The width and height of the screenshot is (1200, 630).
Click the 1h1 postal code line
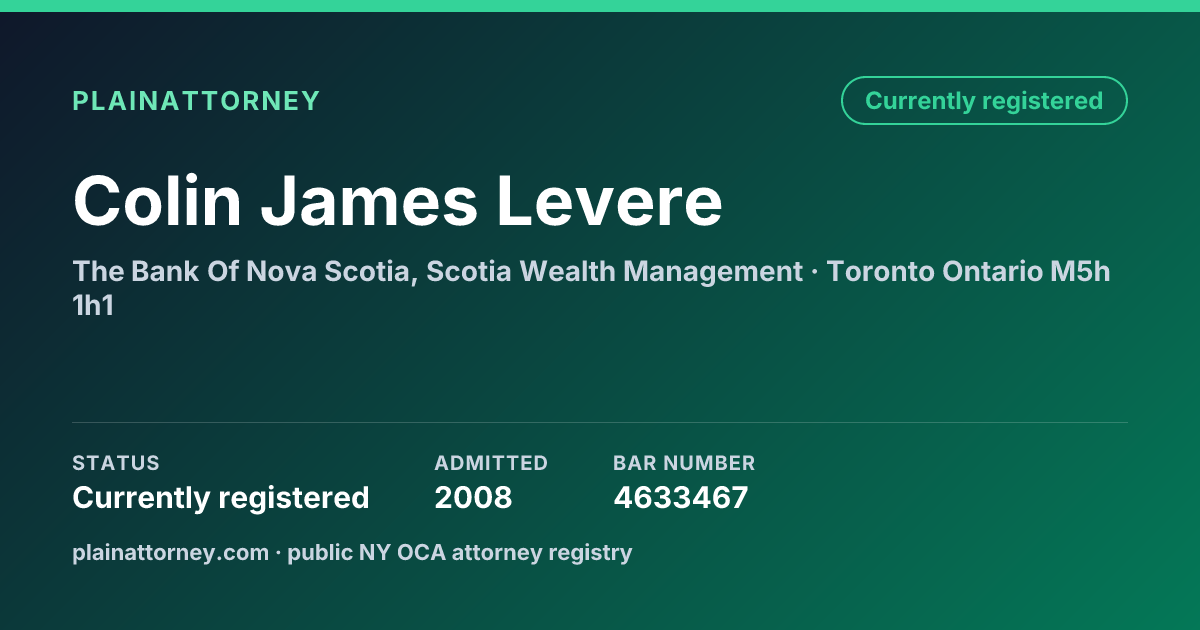[93, 306]
